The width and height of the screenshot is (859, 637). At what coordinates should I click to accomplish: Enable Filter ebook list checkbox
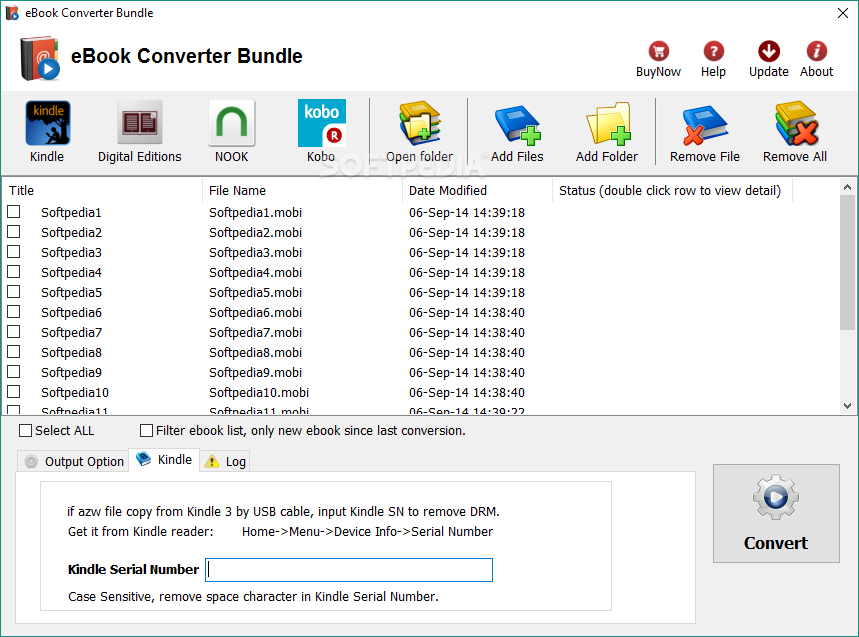[x=146, y=431]
